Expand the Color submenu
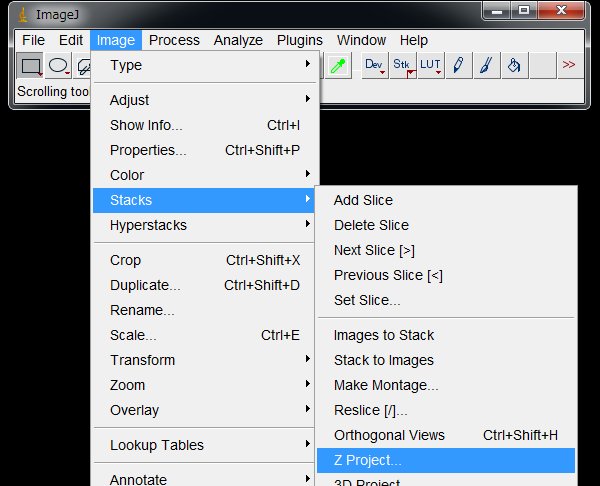The width and height of the screenshot is (600, 486). pos(204,175)
